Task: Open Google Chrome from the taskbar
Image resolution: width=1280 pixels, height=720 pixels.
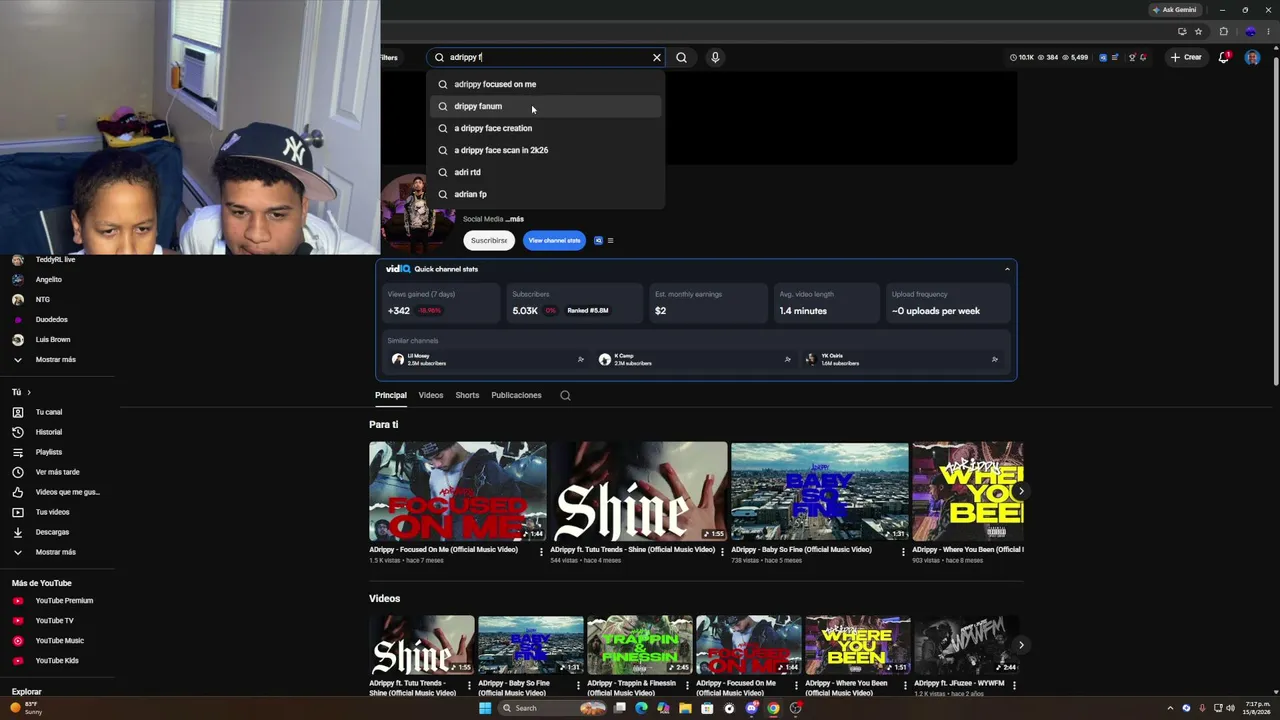Action: (x=773, y=708)
